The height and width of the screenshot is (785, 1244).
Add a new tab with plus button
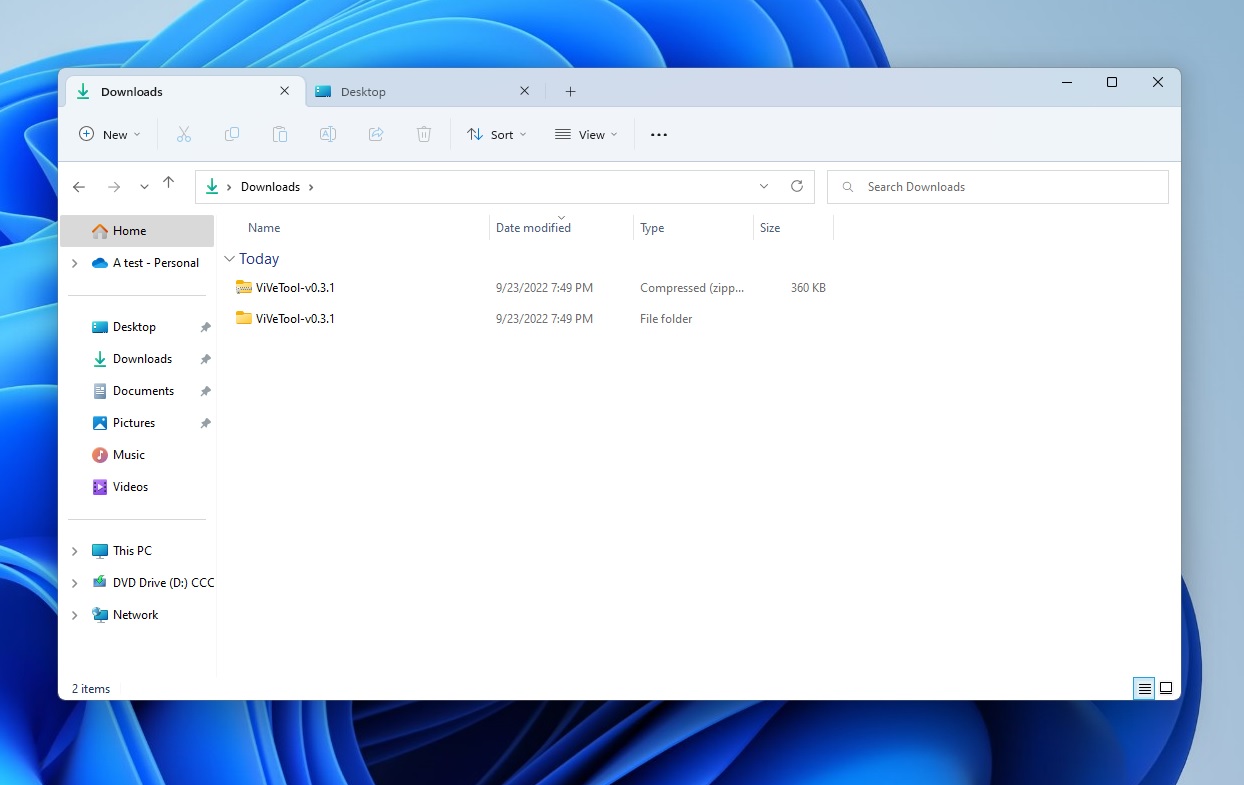(x=570, y=92)
